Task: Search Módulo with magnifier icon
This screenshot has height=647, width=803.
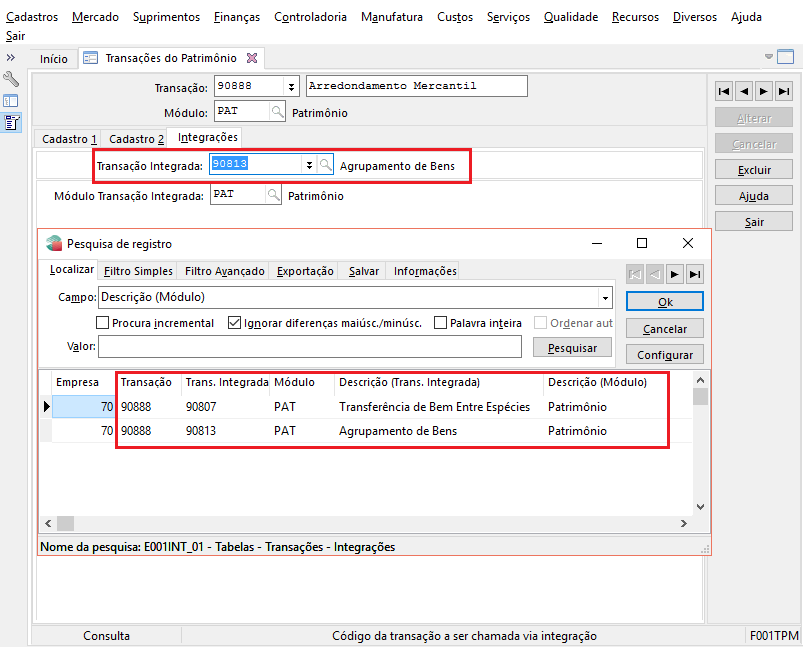Action: pos(277,111)
